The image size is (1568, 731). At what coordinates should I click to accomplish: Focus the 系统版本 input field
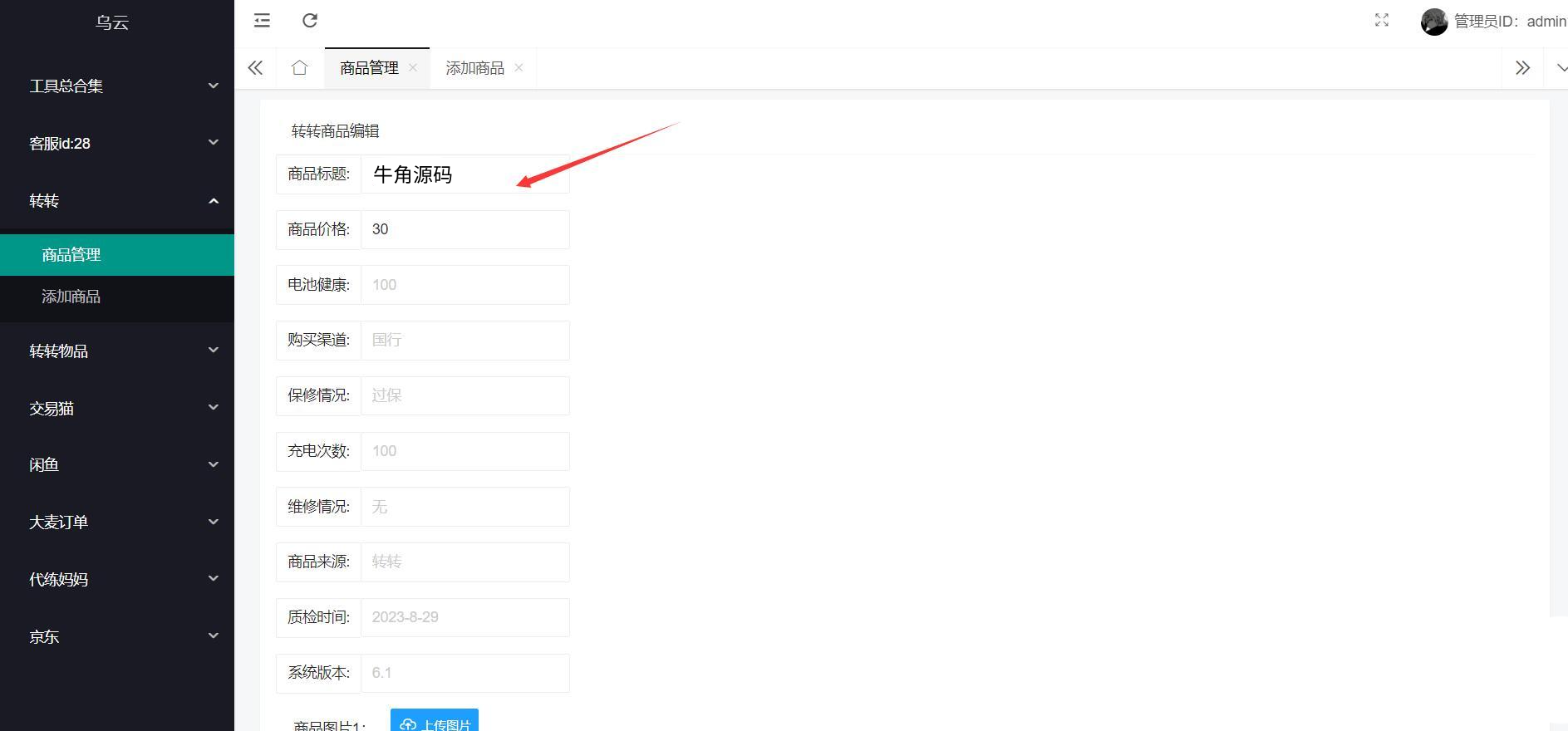pos(465,673)
